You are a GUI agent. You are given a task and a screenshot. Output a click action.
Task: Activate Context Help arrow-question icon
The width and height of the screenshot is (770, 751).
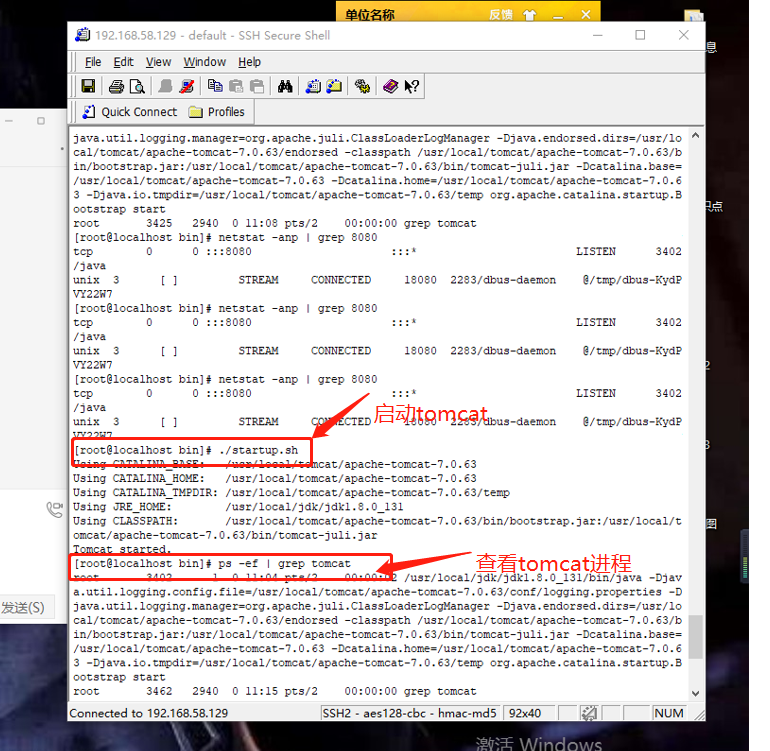pyautogui.click(x=412, y=87)
